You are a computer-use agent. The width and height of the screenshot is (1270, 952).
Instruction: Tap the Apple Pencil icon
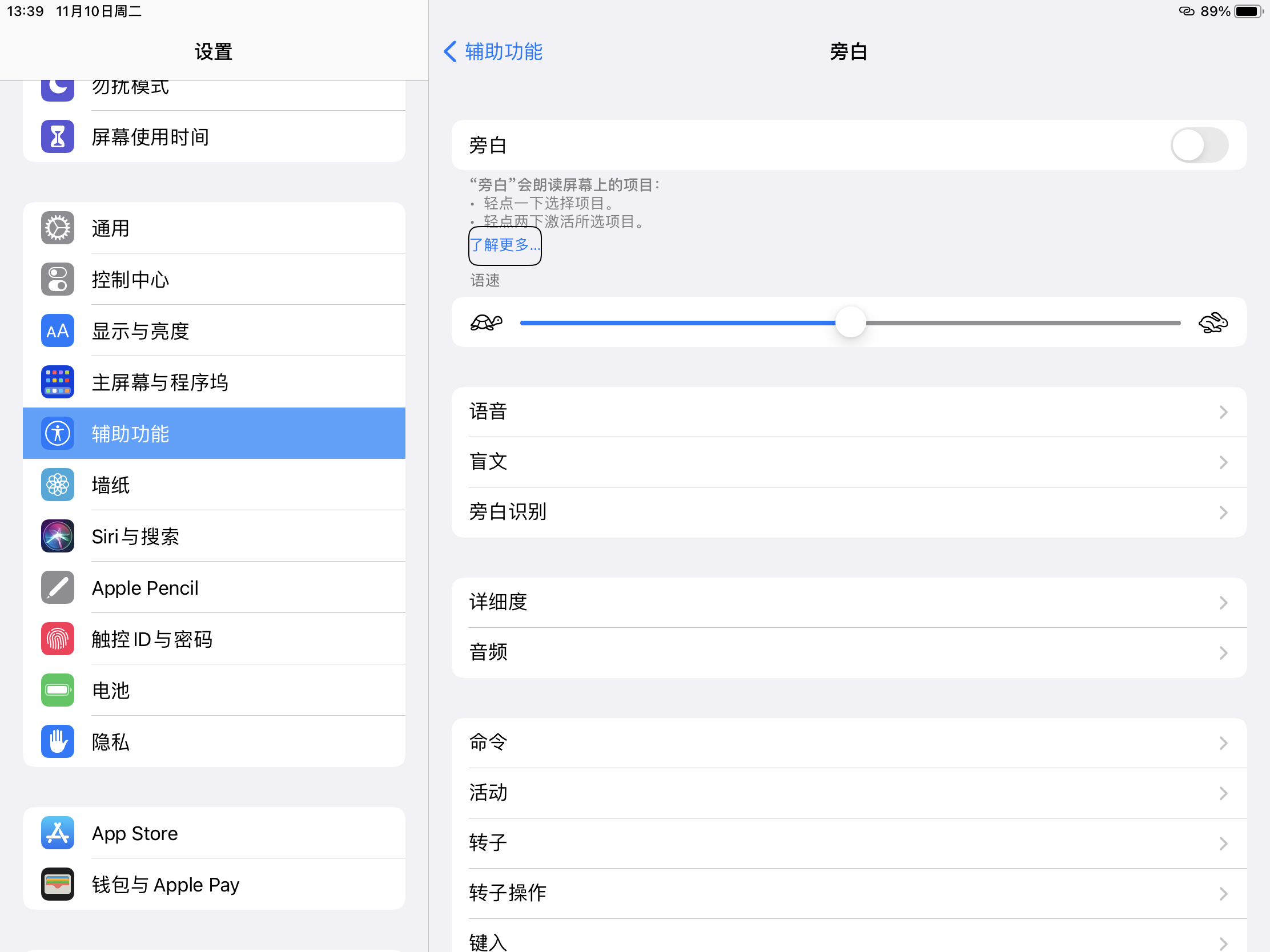pos(58,588)
